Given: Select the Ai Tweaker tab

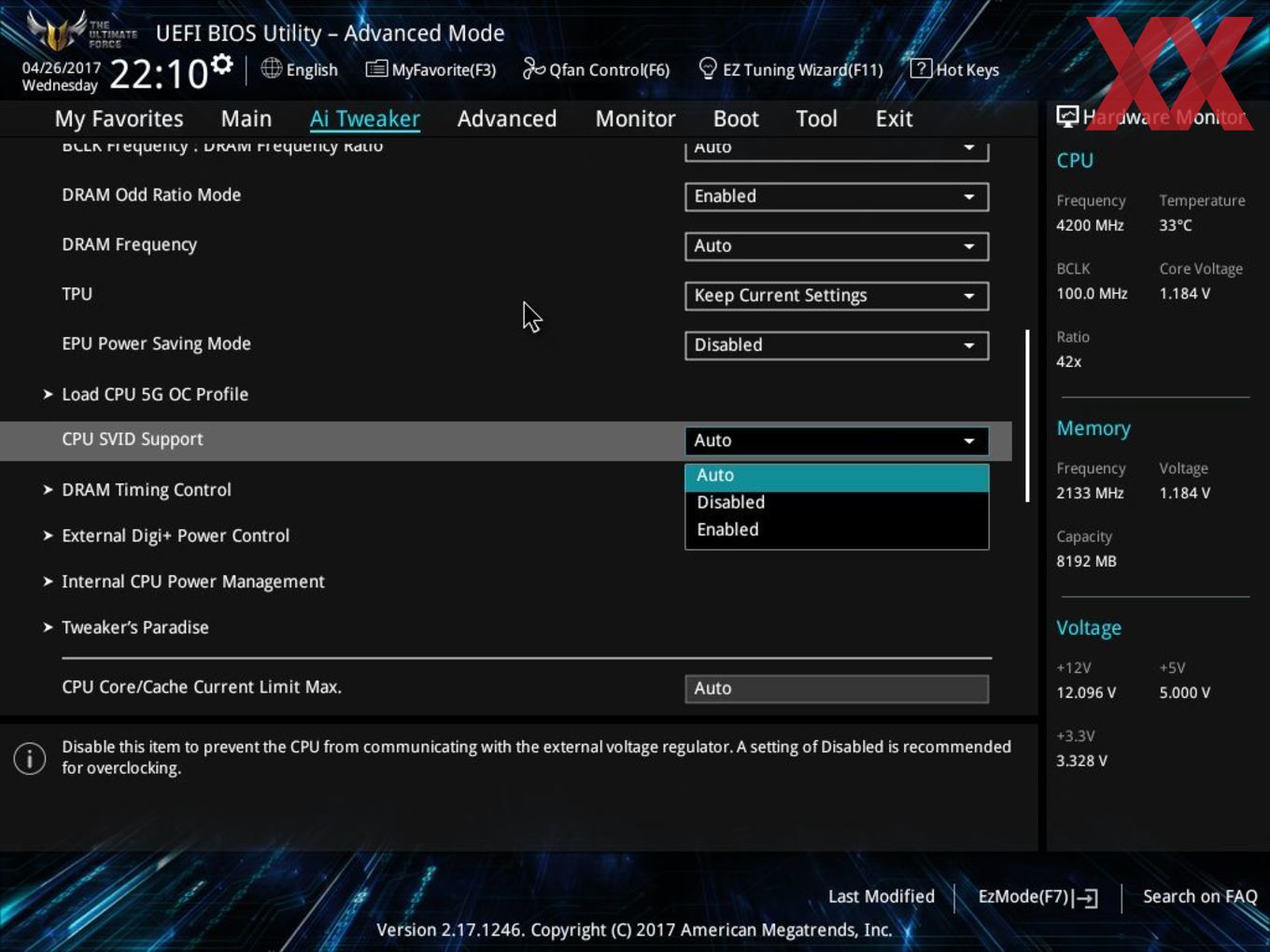Looking at the screenshot, I should click(x=365, y=119).
